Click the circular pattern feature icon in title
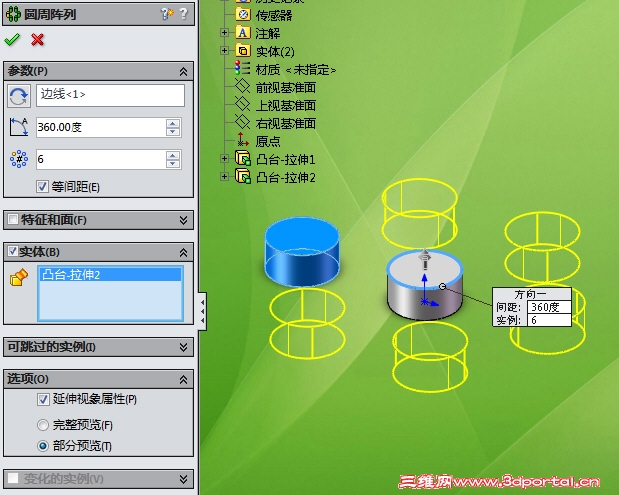Image resolution: width=619 pixels, height=495 pixels. tap(13, 15)
